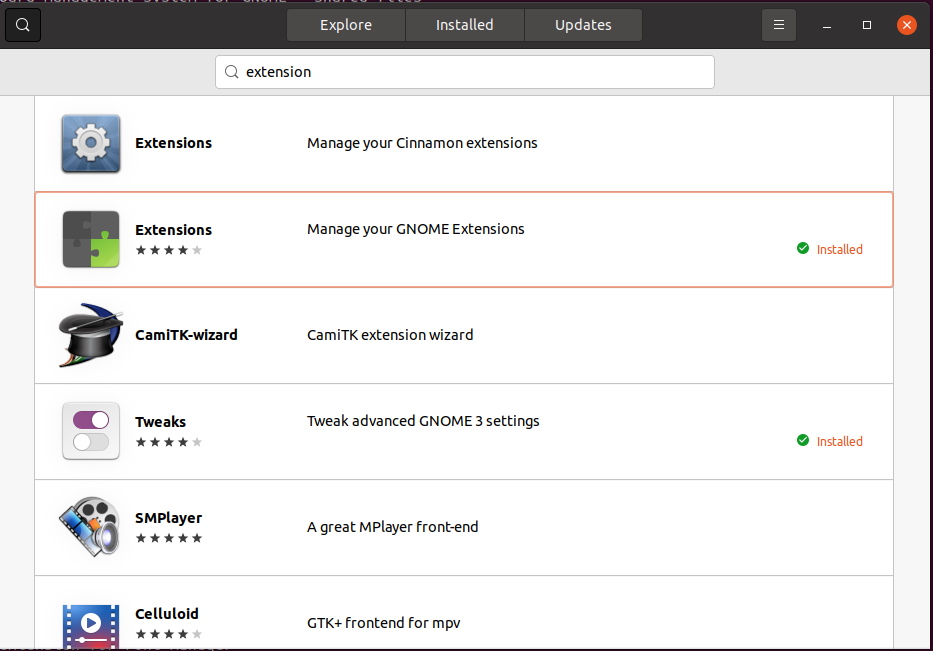
Task: Open 'Manage your Cinnamon extensions' result
Action: click(x=464, y=143)
